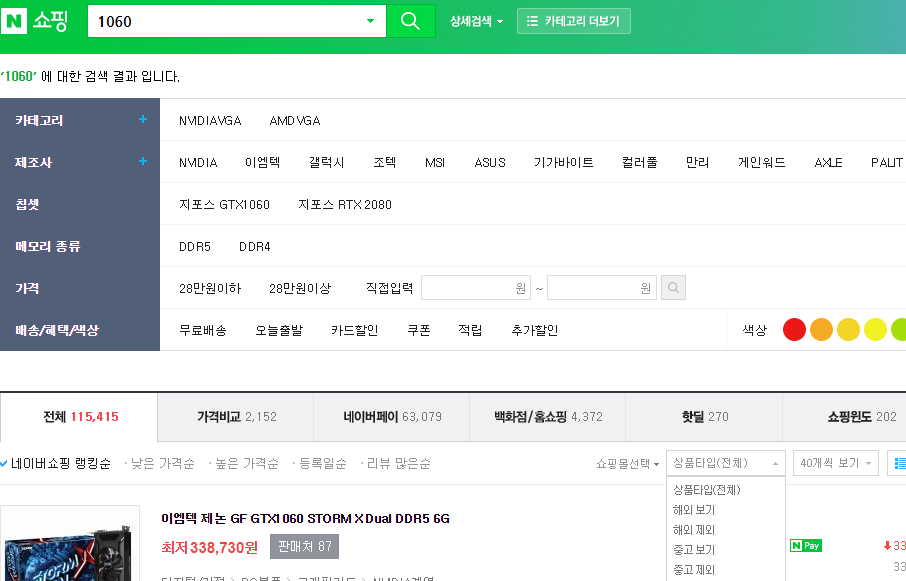The image size is (906, 581).
Task: Expand 제조사 using its plus icon
Action: [142, 162]
